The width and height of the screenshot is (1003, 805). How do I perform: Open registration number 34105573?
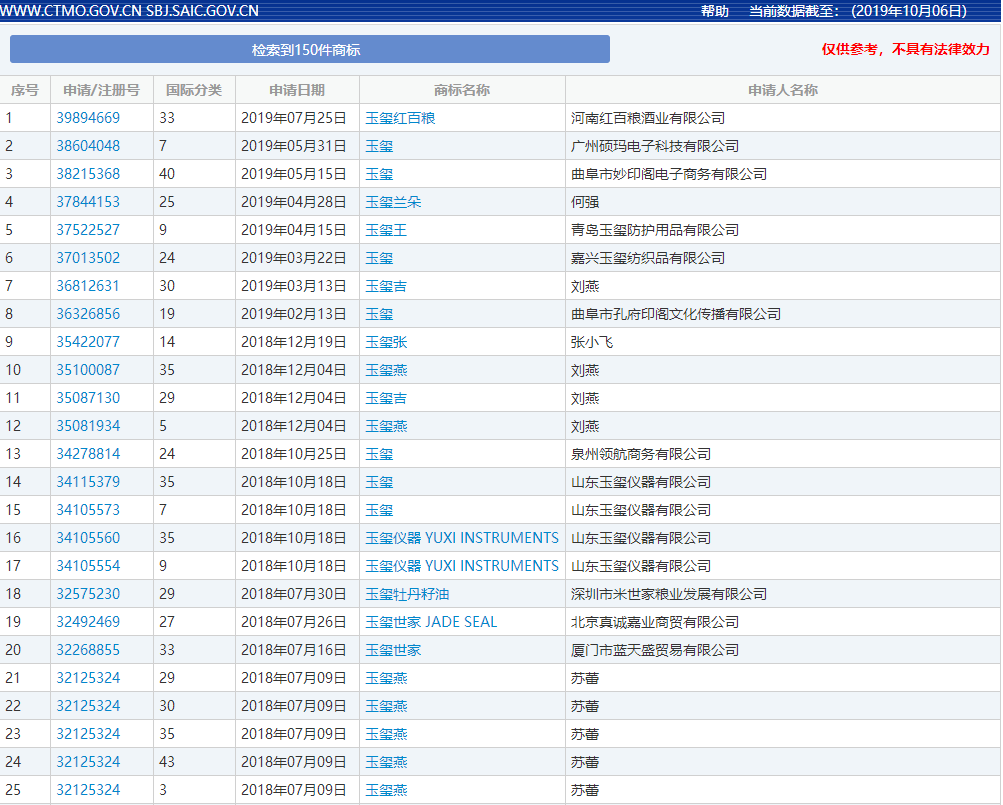(x=88, y=510)
